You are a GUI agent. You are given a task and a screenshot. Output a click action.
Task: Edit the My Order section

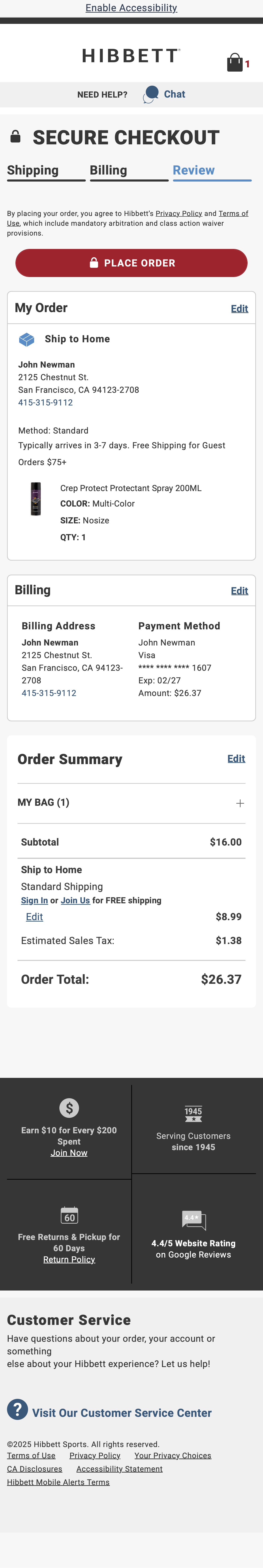pos(239,309)
